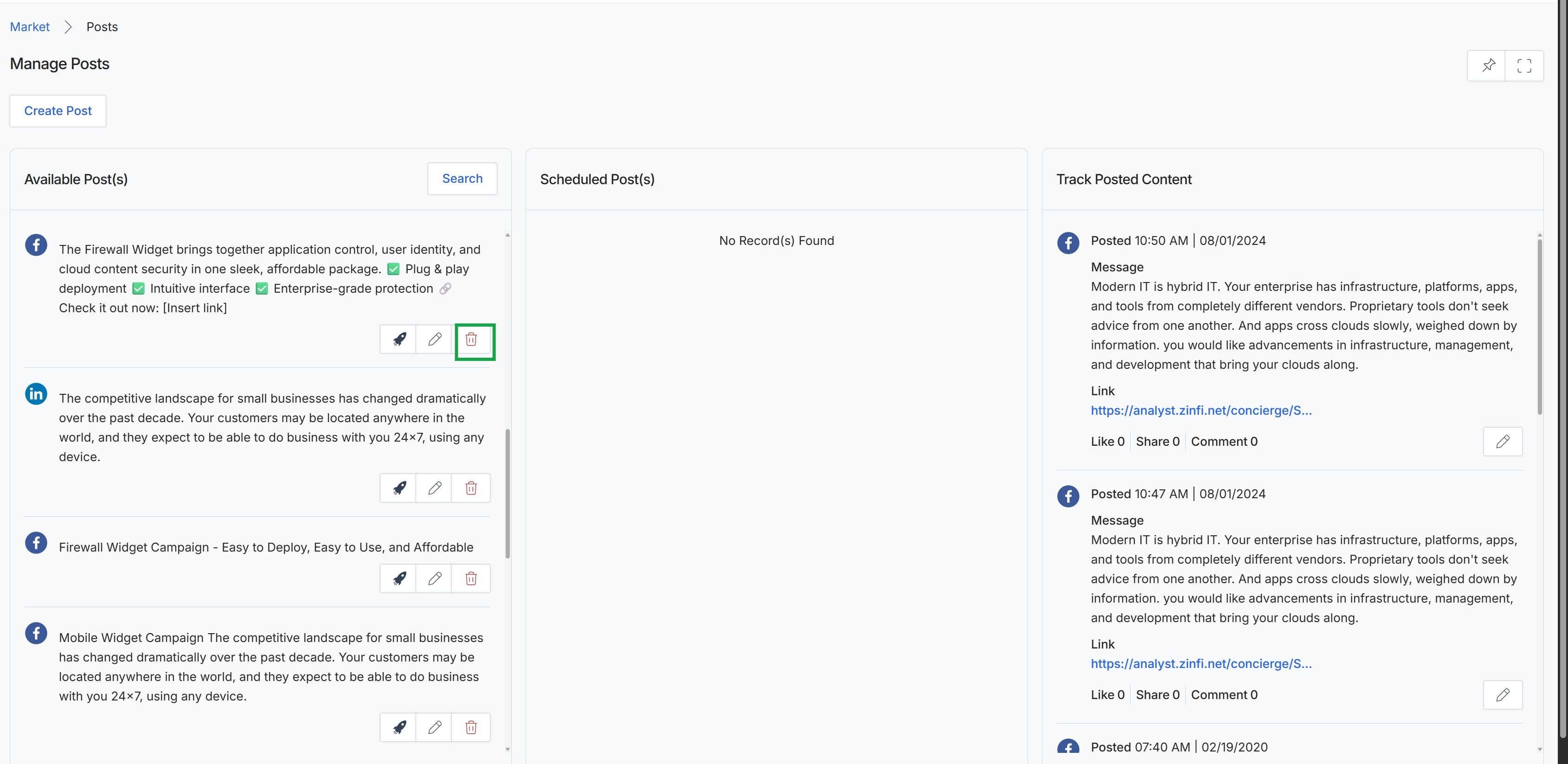Click Comment 0 on 10:50 AM post

[x=1224, y=441]
